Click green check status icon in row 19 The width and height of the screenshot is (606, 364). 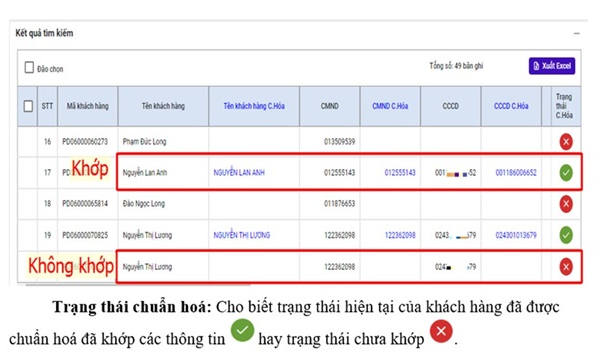click(x=566, y=235)
